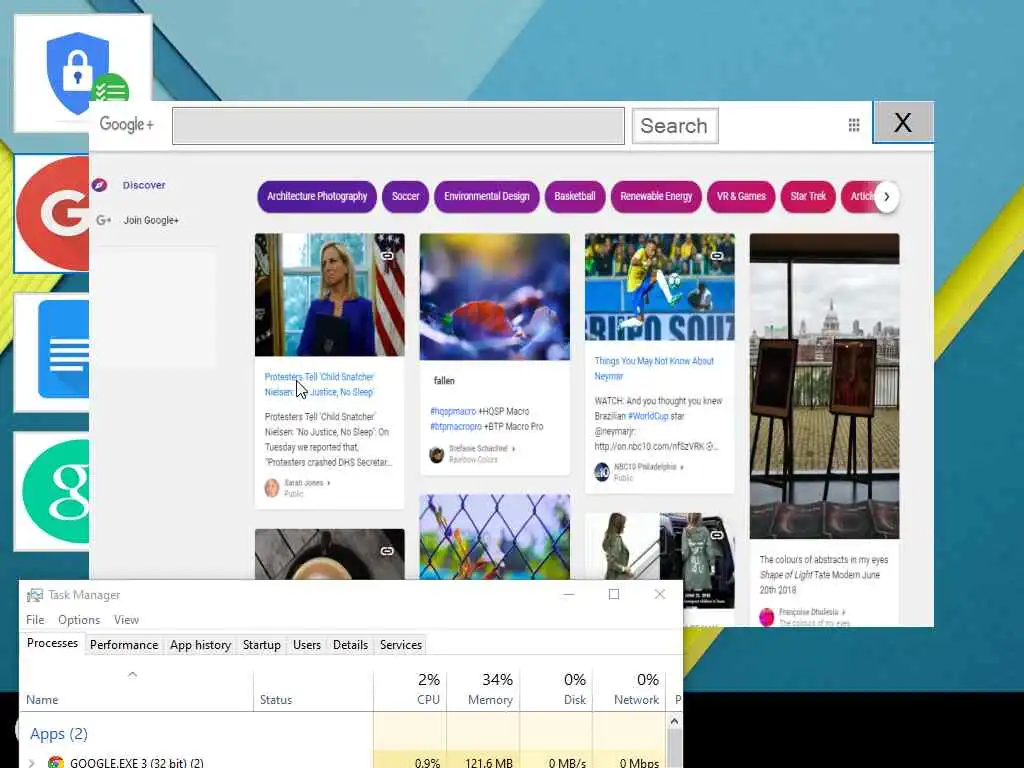Image resolution: width=1024 pixels, height=768 pixels.
Task: Click the Search button
Action: [675, 125]
